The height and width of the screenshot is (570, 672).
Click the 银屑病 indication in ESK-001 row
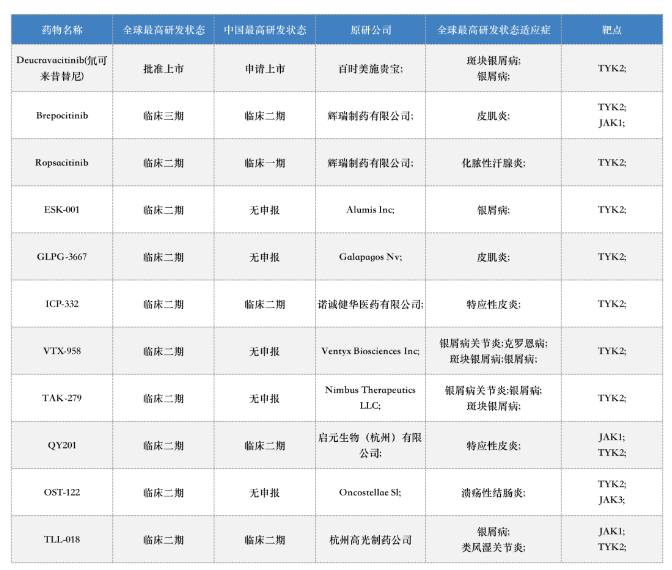[493, 210]
